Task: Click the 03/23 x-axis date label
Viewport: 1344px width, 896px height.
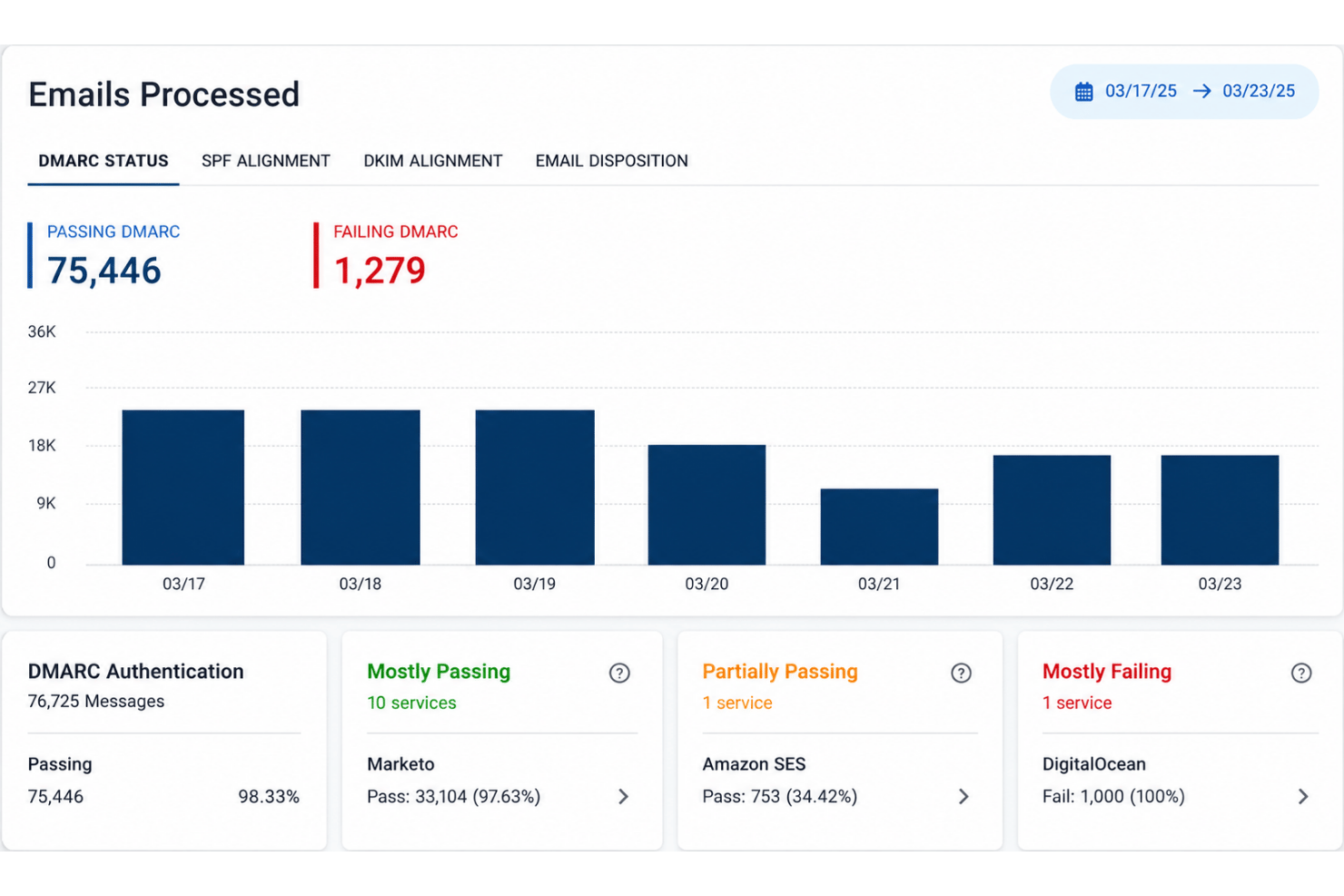Action: point(1220,584)
